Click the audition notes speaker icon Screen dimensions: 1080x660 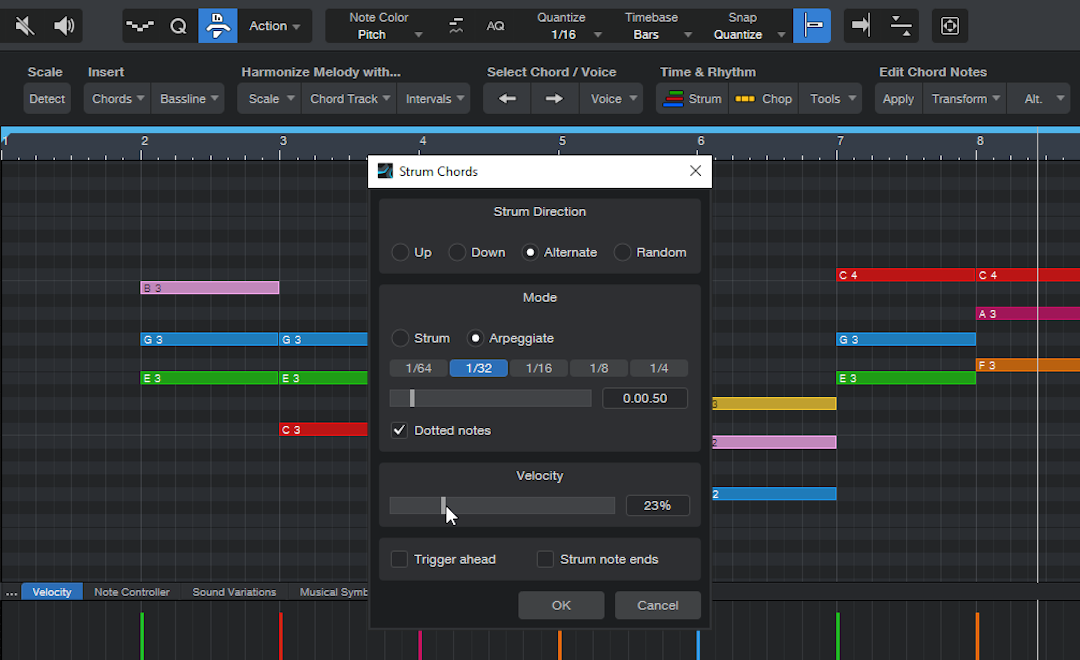pyautogui.click(x=65, y=26)
